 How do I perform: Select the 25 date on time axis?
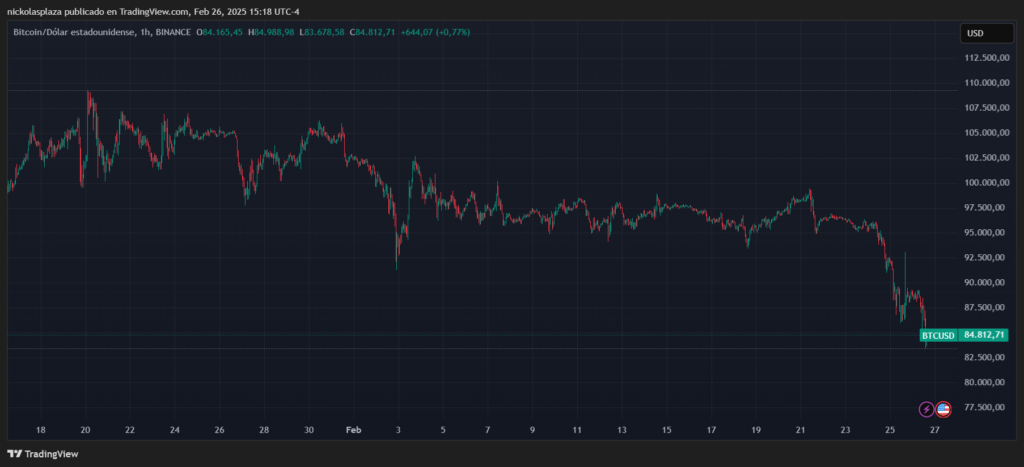tap(890, 430)
